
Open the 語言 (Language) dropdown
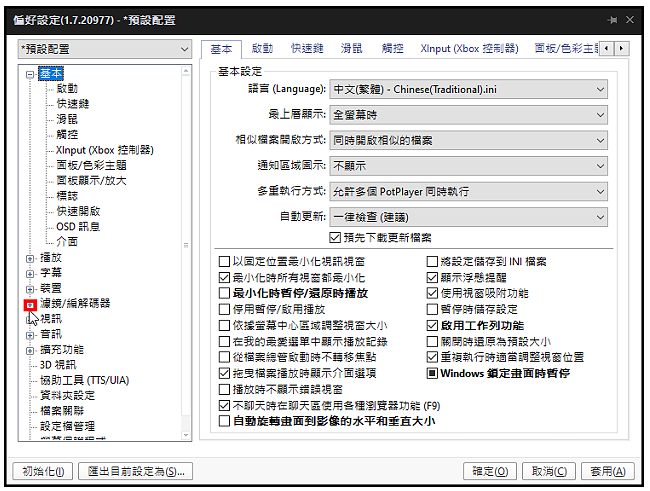pyautogui.click(x=468, y=89)
